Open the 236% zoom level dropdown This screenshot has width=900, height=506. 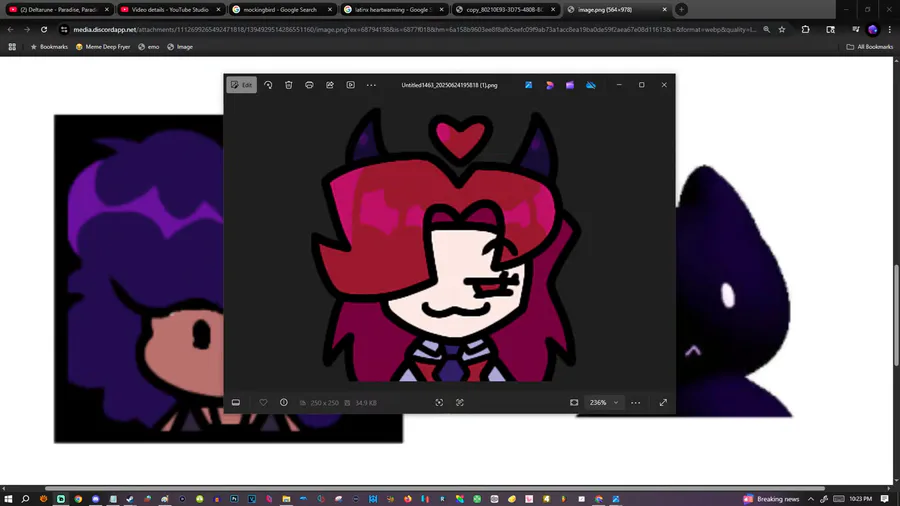tap(604, 403)
